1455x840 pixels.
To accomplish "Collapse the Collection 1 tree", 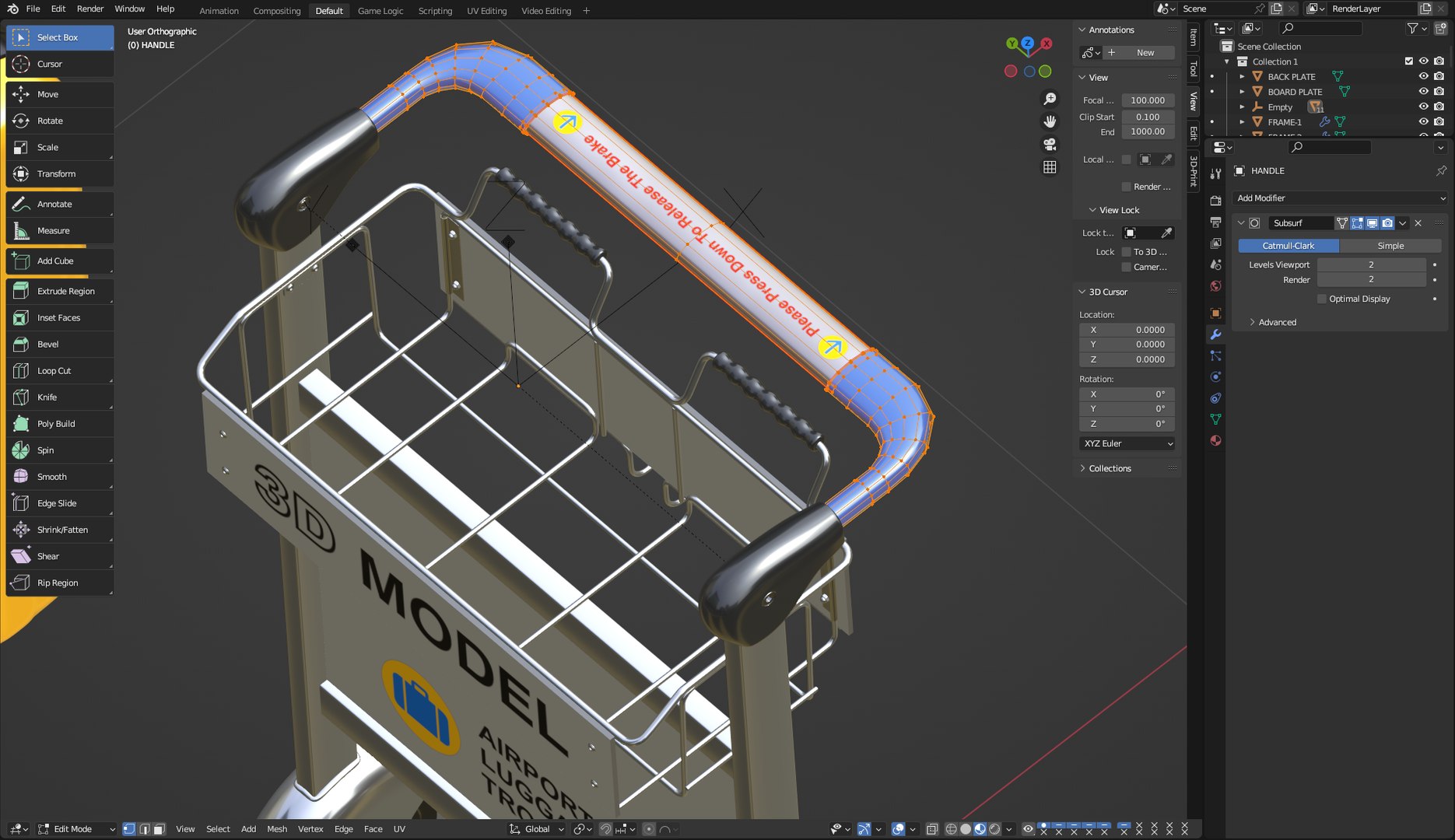I will (1227, 61).
